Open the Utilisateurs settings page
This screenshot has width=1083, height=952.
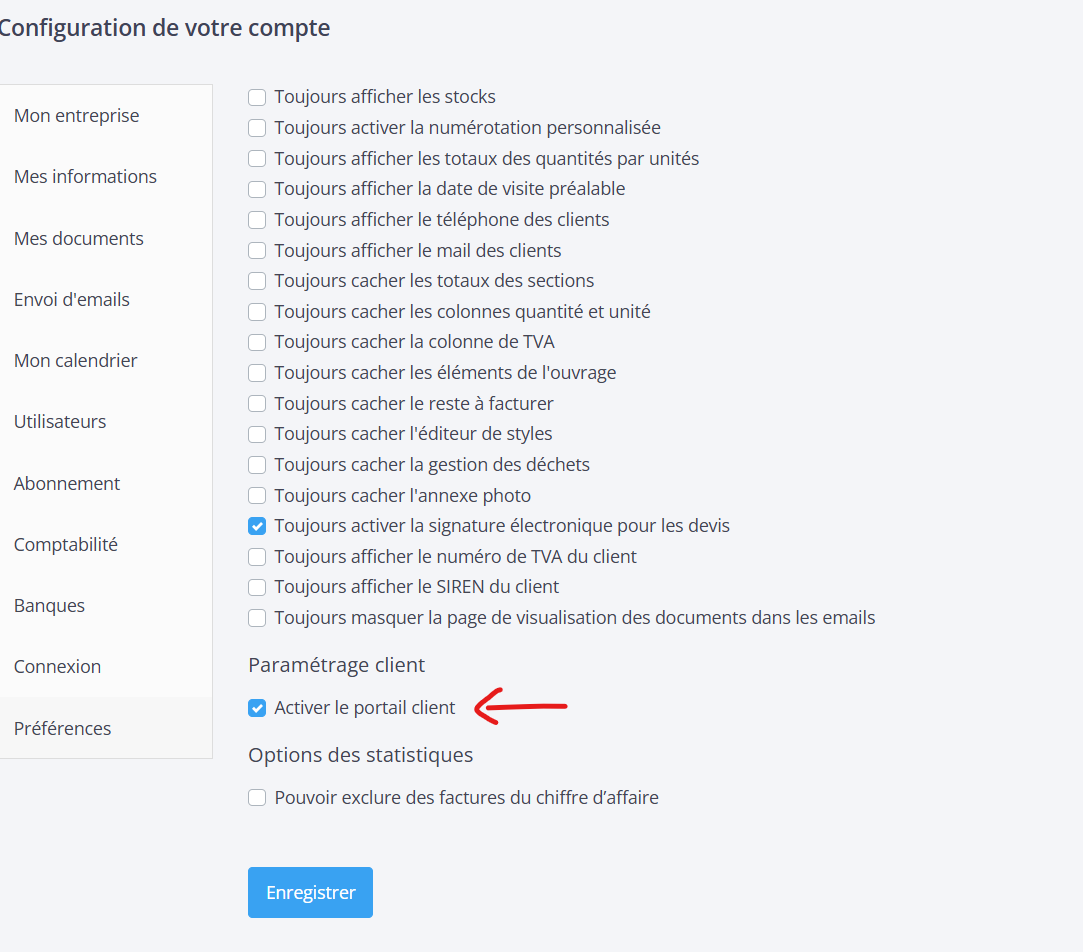[x=60, y=422]
